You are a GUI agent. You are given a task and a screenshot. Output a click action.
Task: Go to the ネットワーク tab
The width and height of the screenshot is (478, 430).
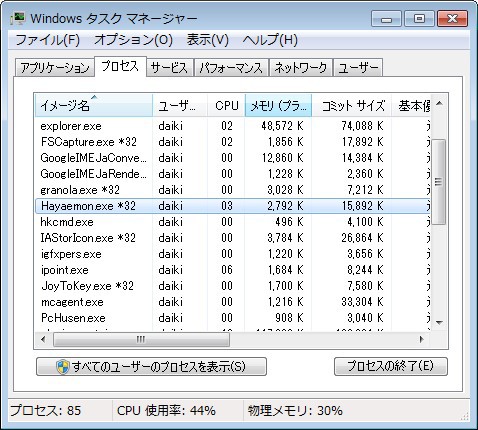tap(301, 68)
